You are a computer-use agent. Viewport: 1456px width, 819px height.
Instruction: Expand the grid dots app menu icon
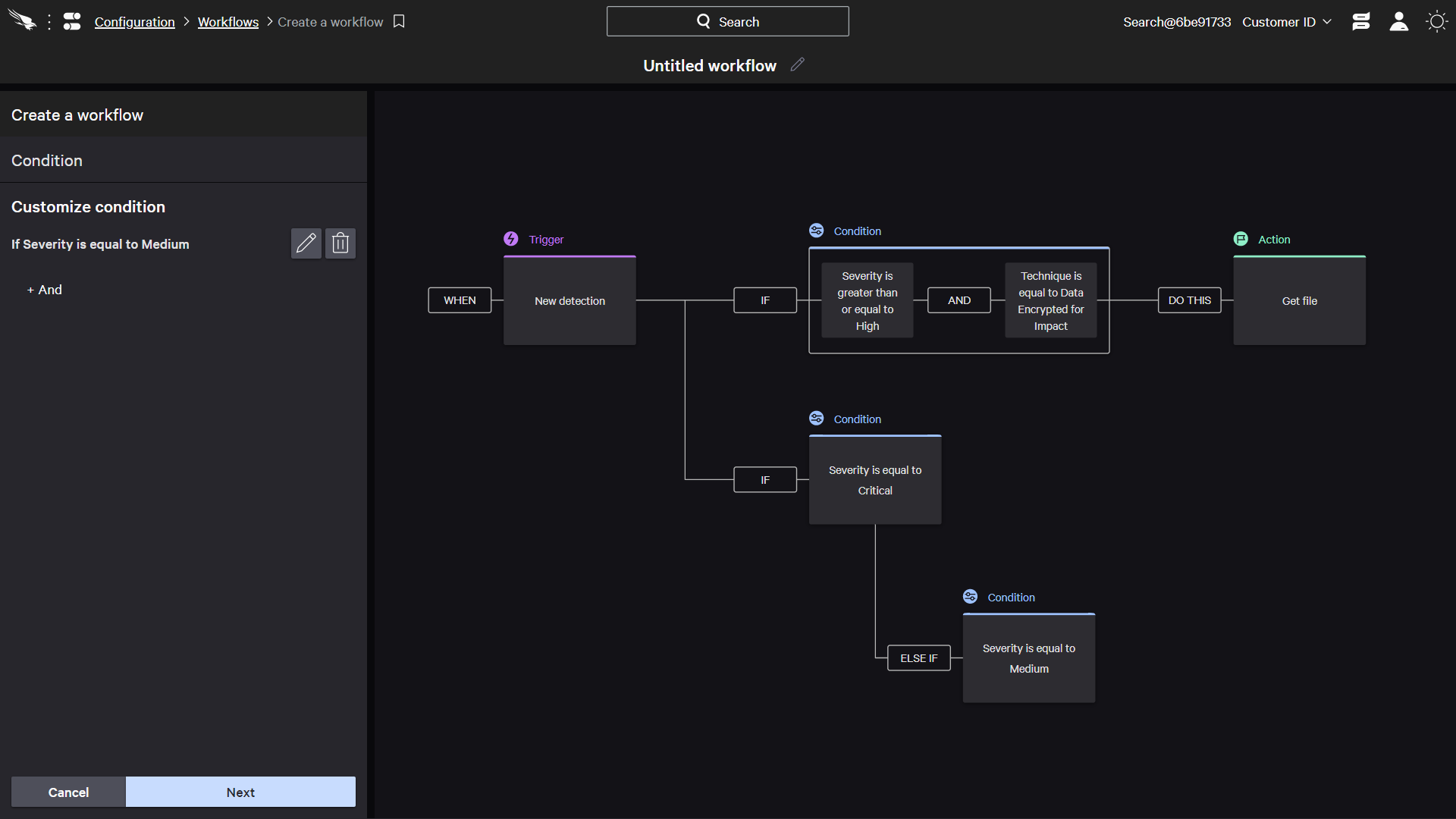49,22
